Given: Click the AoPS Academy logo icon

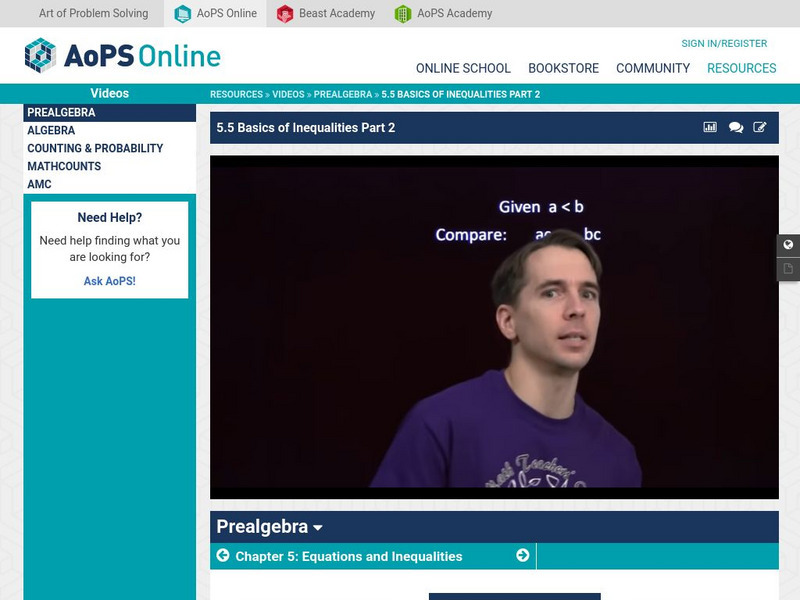Looking at the screenshot, I should point(399,14).
